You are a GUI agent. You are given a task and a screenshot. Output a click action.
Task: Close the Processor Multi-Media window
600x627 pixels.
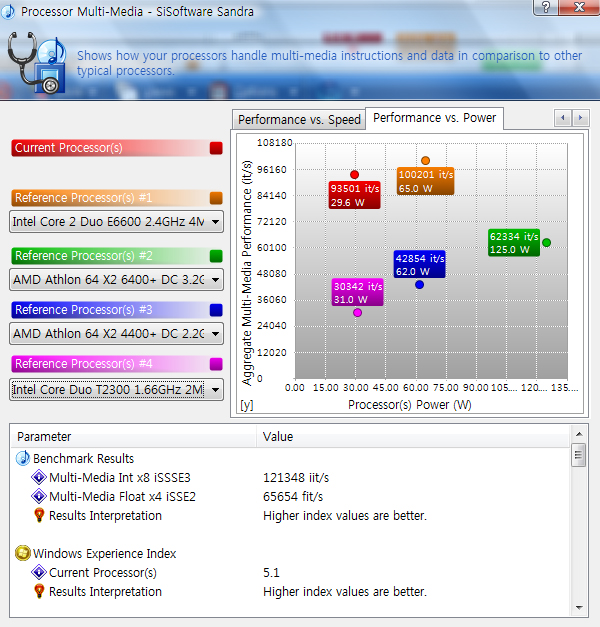pyautogui.click(x=579, y=7)
